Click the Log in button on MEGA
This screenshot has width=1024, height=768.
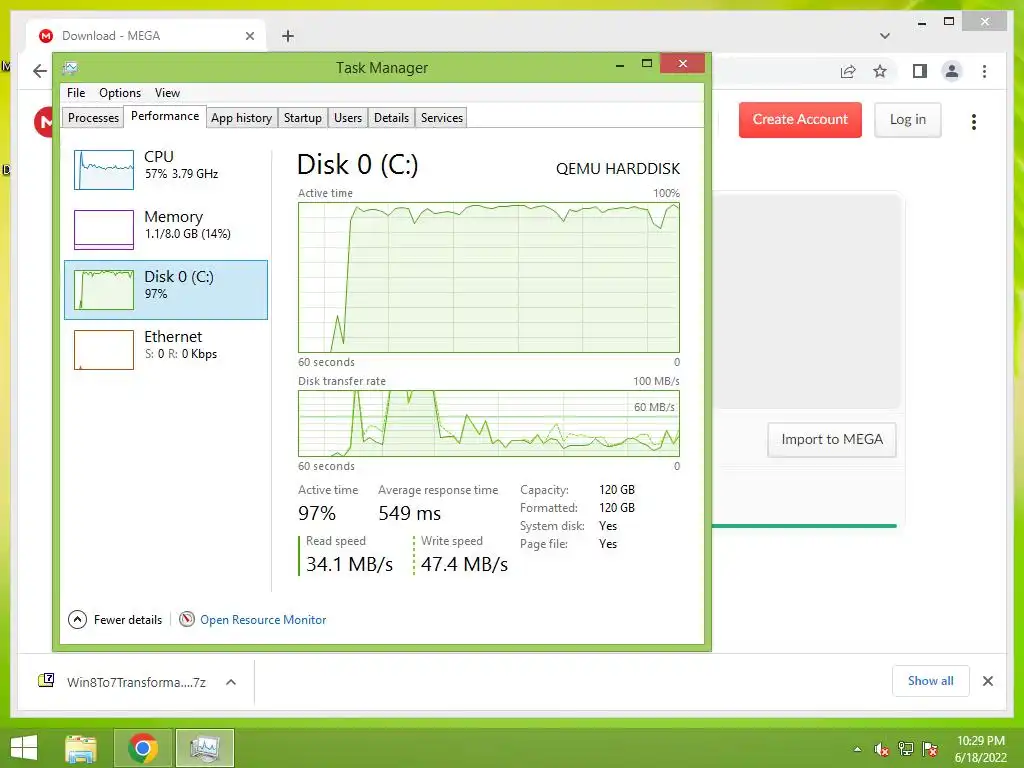coord(908,120)
